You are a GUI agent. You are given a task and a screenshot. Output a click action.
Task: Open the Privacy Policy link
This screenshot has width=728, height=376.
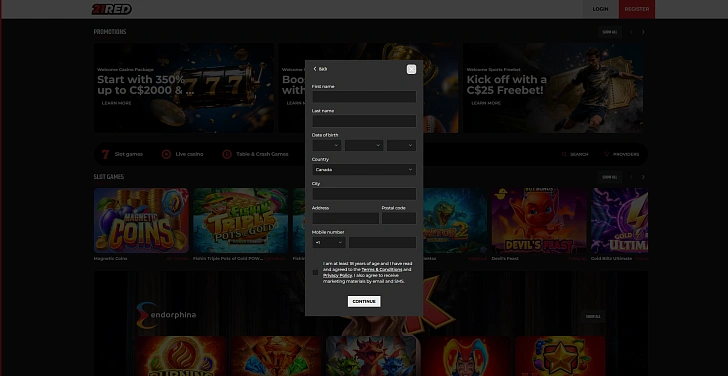pyautogui.click(x=337, y=275)
